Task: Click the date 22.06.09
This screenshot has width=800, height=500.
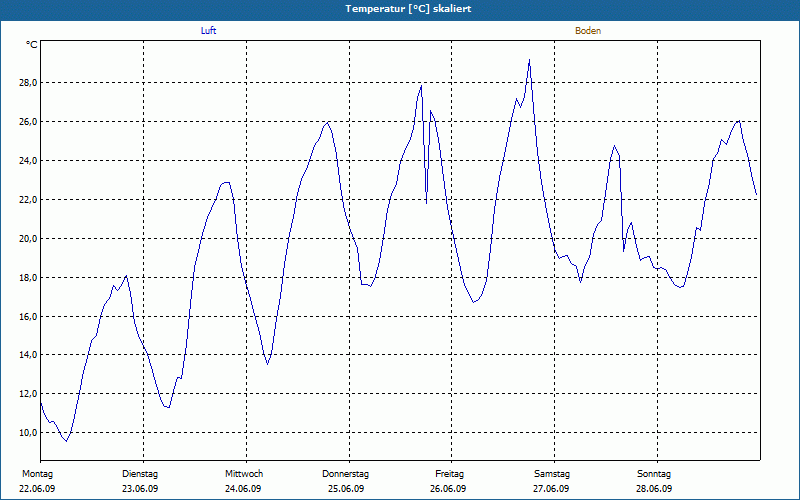Action: [37, 489]
